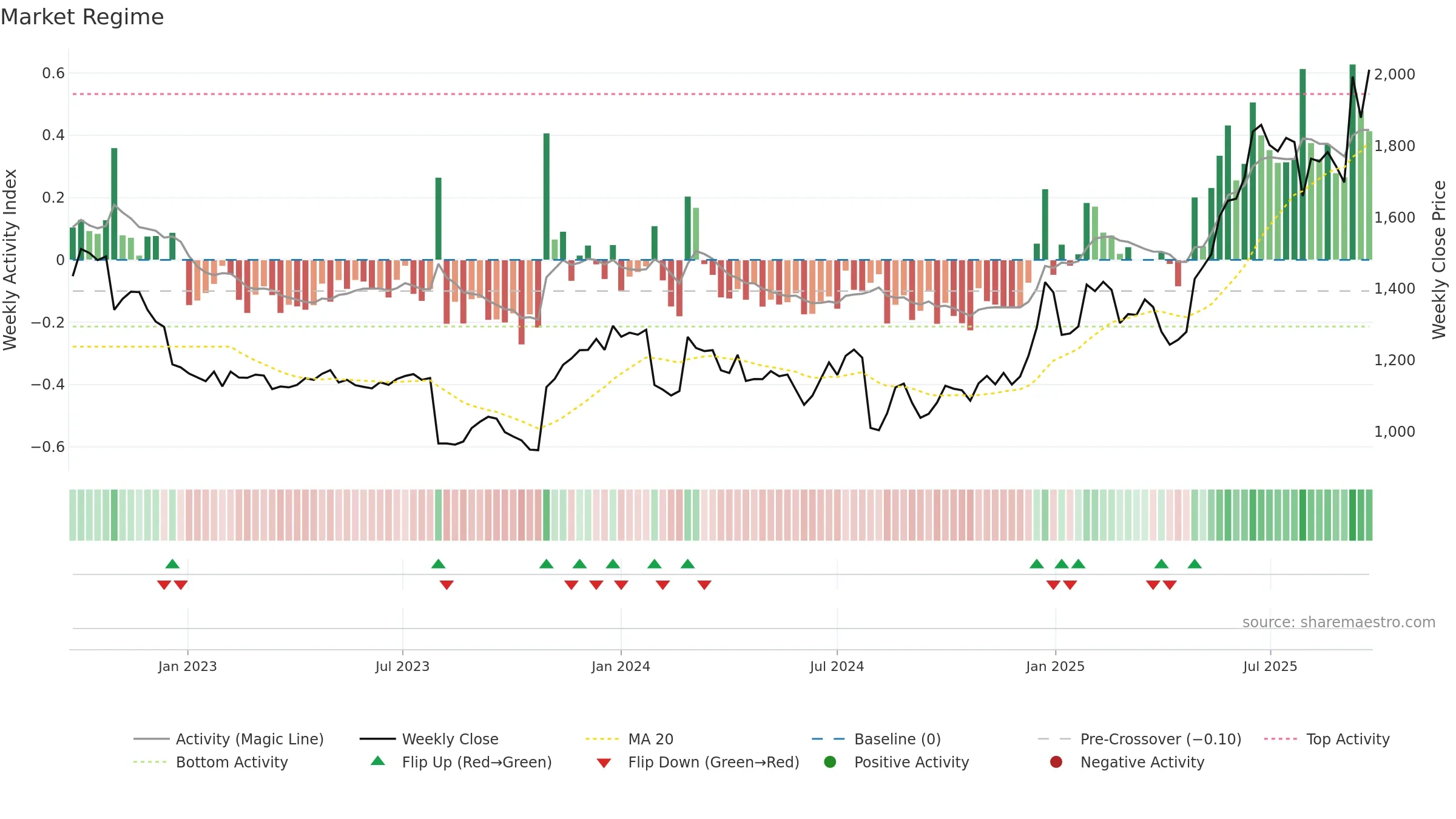The image size is (1456, 819).
Task: Toggle the Top Activity legend entry
Action: coord(1327,739)
